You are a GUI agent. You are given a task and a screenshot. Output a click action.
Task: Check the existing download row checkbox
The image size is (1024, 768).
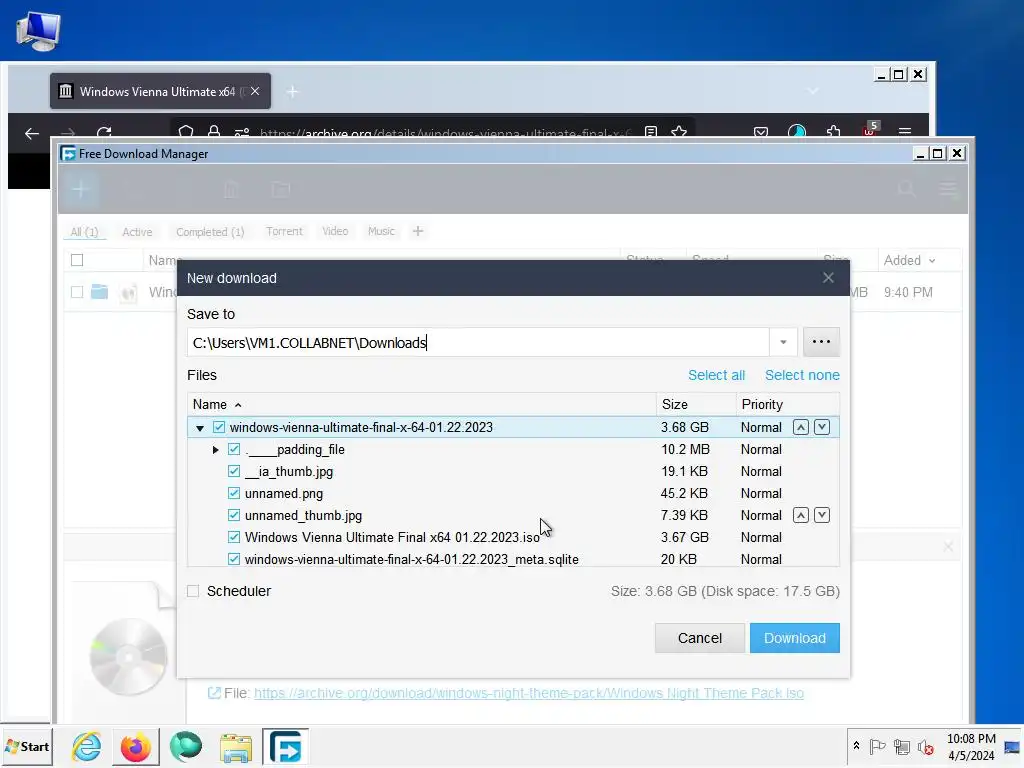coord(77,292)
